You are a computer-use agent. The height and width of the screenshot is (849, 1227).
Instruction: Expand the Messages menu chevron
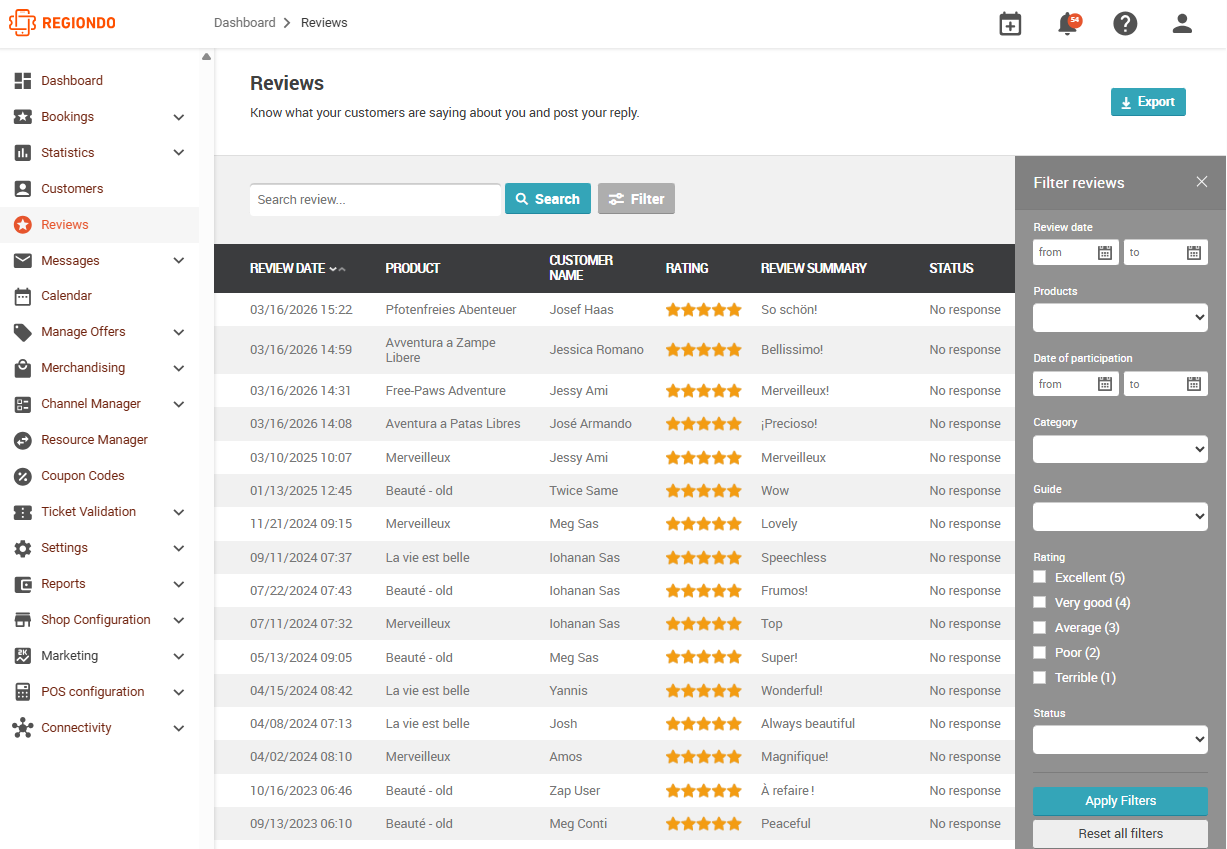[x=179, y=261]
